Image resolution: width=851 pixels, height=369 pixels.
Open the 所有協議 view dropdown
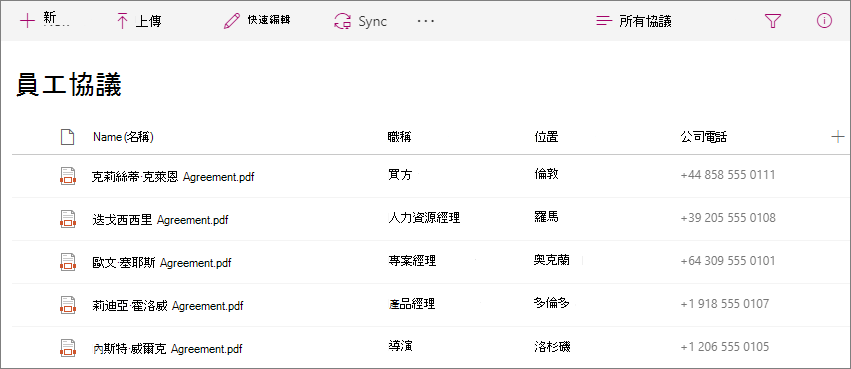pyautogui.click(x=645, y=21)
